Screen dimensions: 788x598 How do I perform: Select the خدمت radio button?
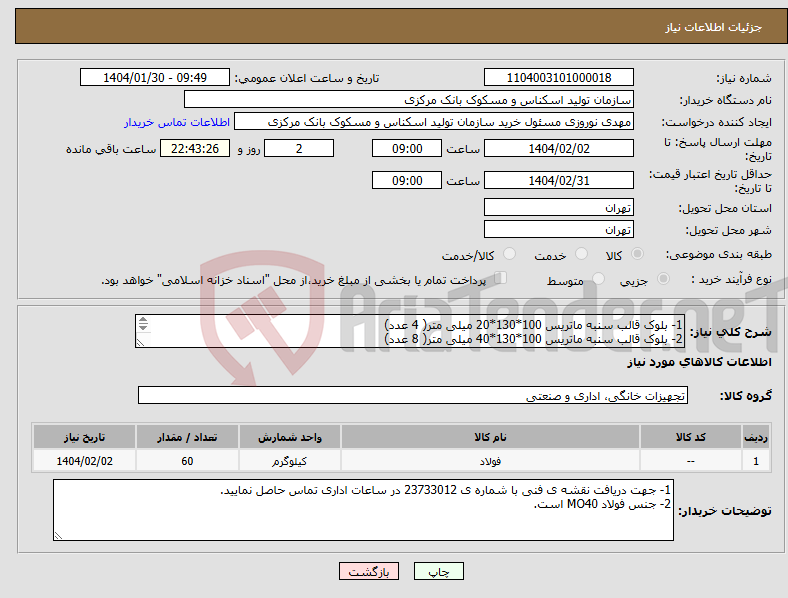point(581,254)
